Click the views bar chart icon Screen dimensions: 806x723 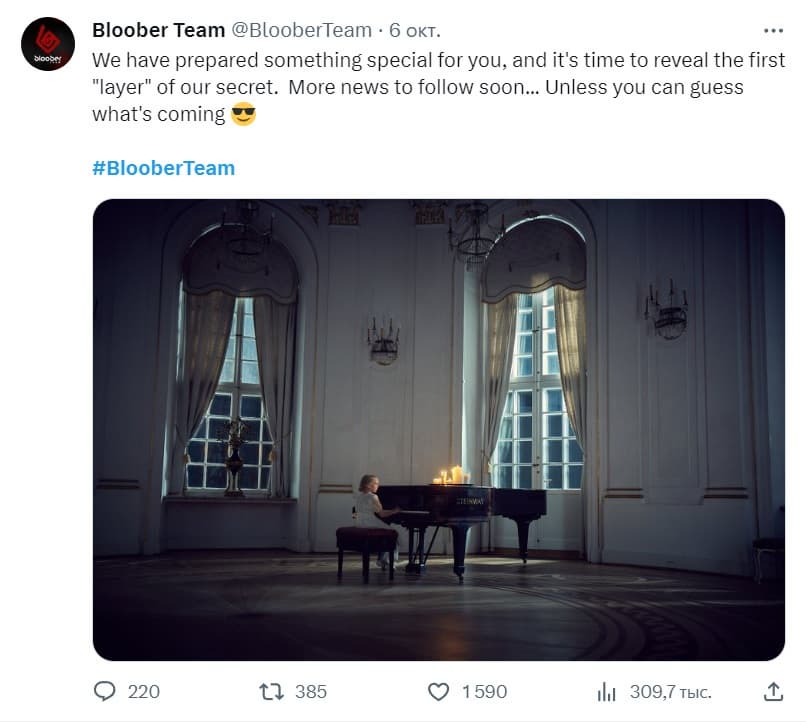pyautogui.click(x=606, y=691)
